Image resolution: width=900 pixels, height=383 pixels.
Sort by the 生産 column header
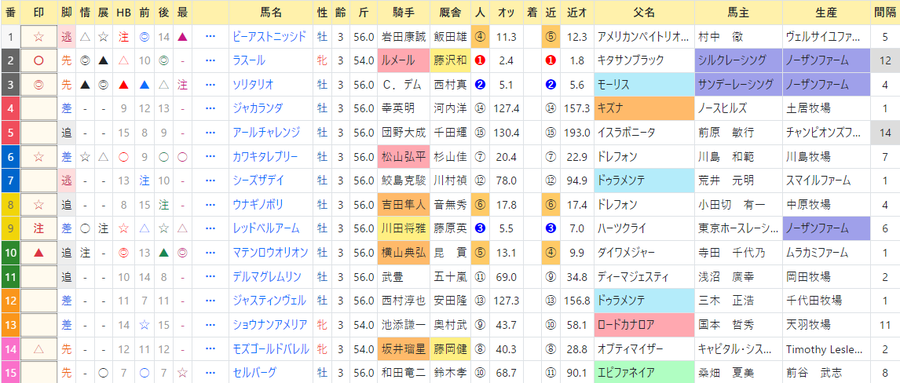(x=827, y=12)
